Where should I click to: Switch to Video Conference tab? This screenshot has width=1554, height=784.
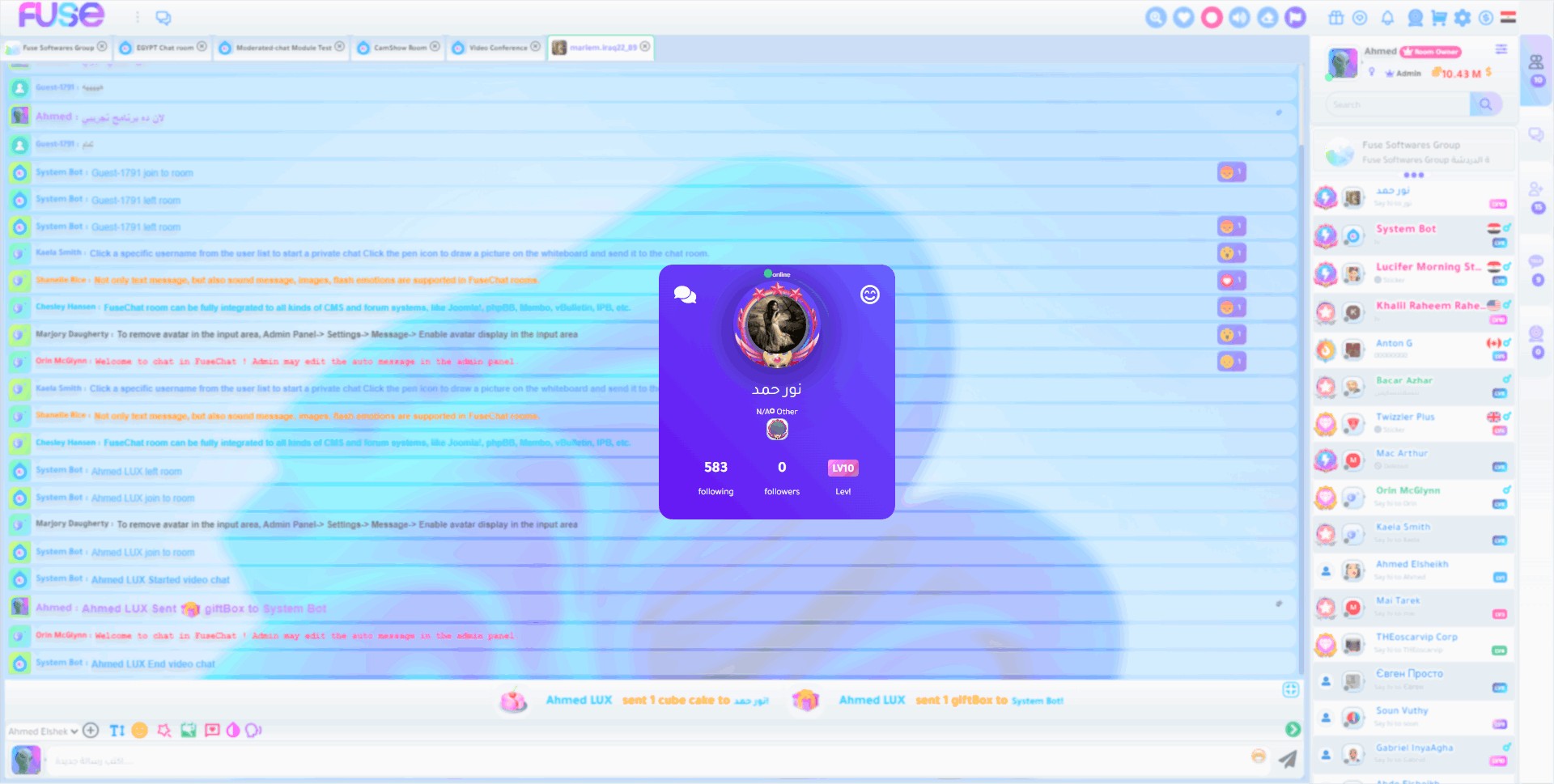pos(498,48)
